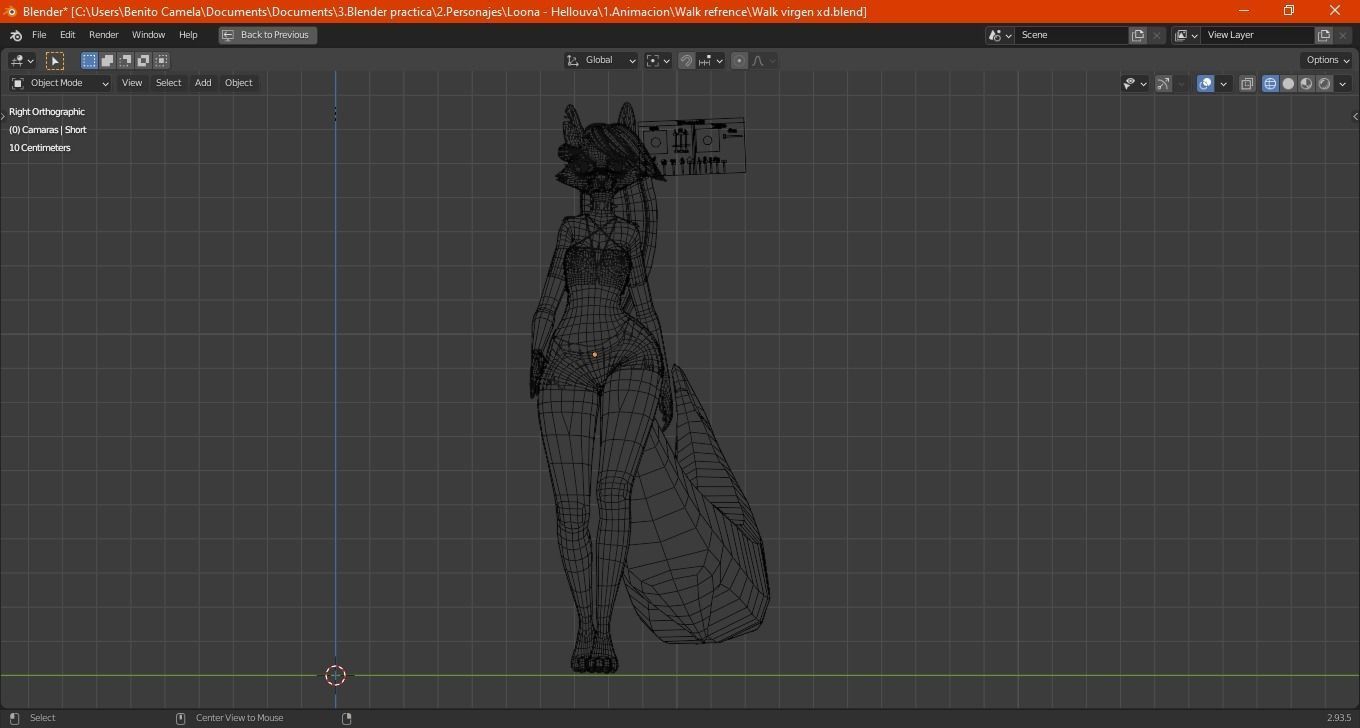Open the Object Mode dropdown

[x=60, y=83]
